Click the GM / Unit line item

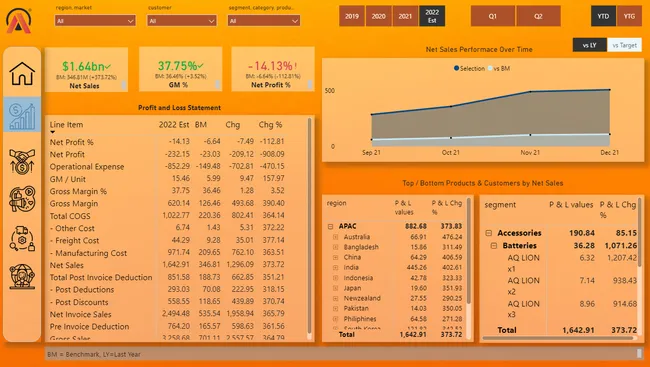coord(68,179)
